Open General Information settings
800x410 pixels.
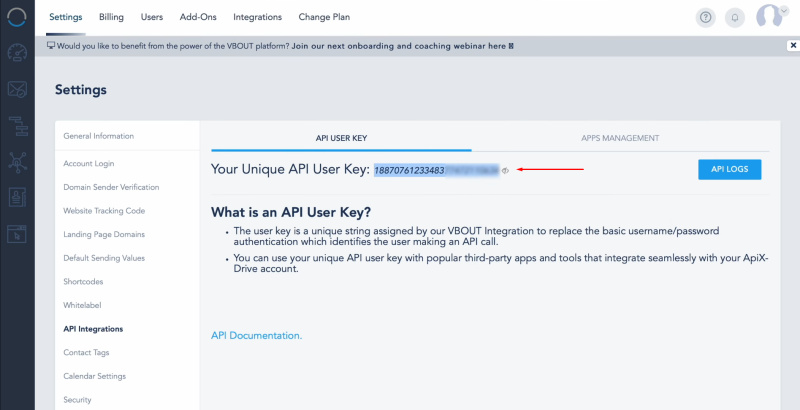(x=98, y=136)
